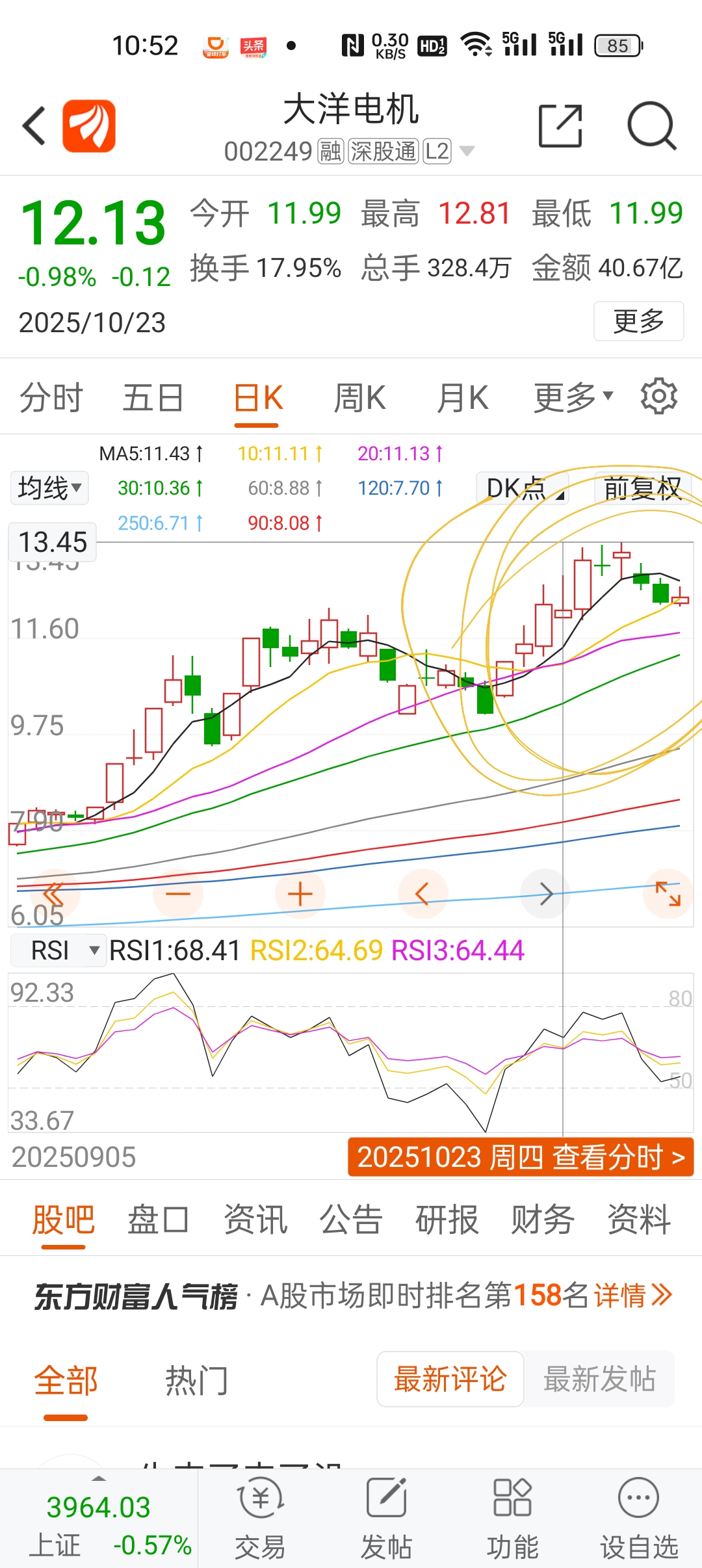Open 交易 trading icon

tap(260, 1519)
